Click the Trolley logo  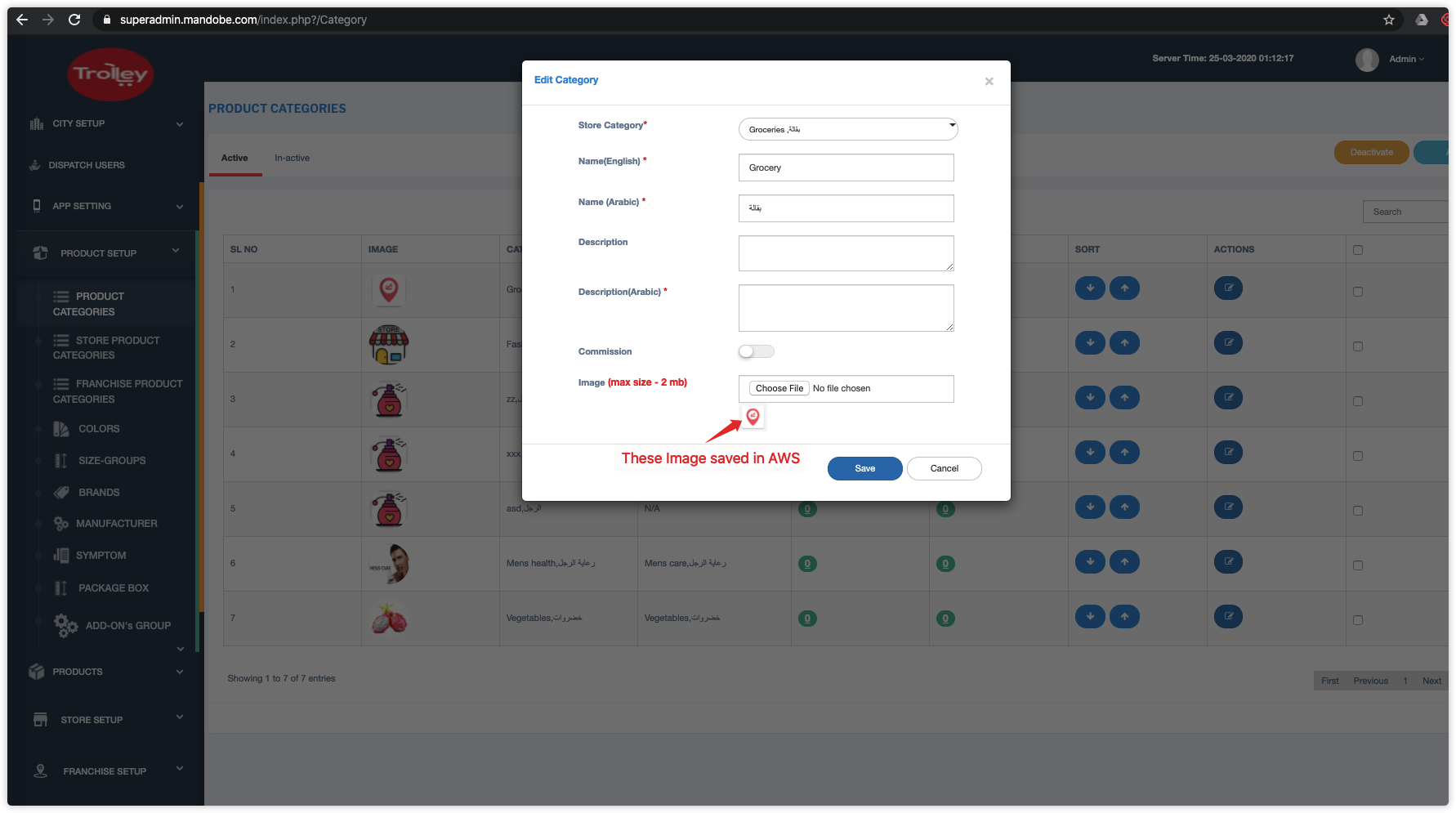pos(110,74)
